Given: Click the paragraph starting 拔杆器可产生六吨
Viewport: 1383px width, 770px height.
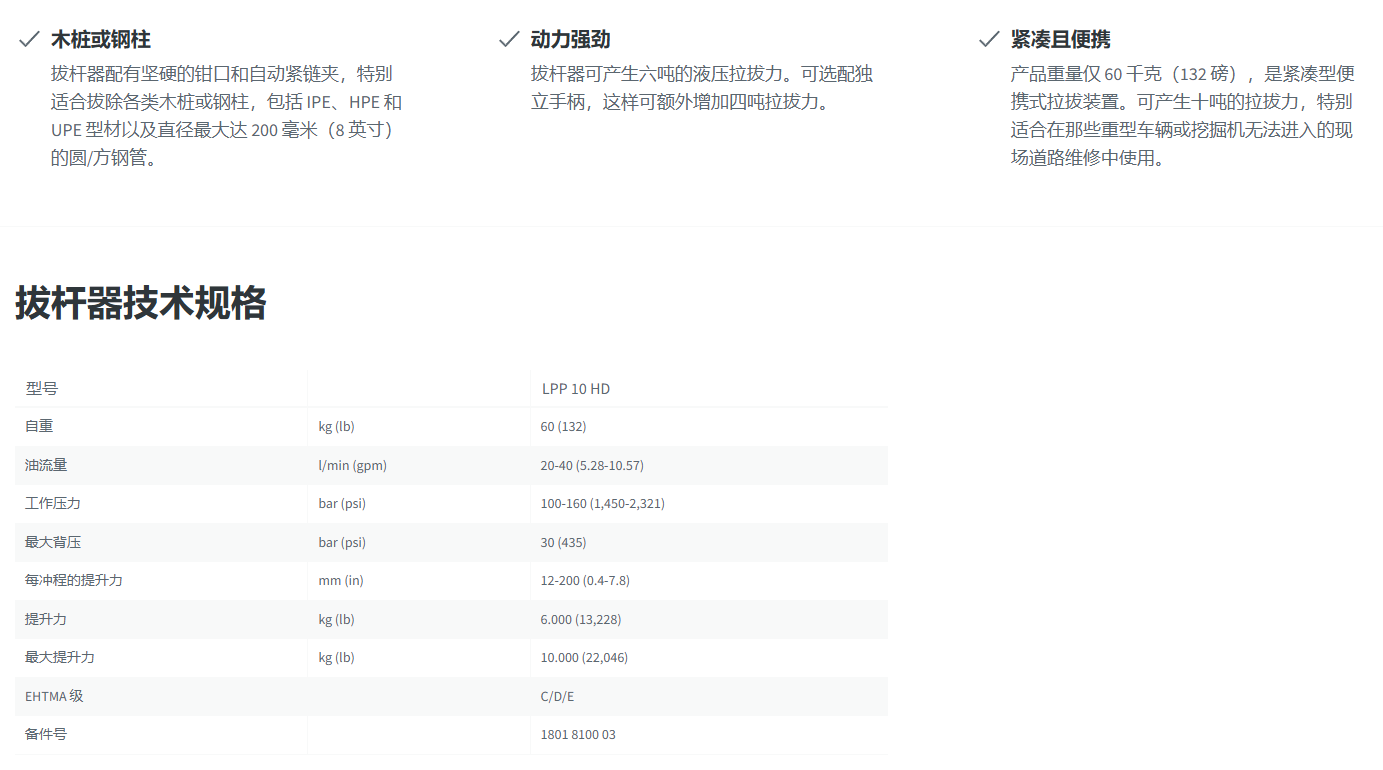Looking at the screenshot, I should (702, 88).
